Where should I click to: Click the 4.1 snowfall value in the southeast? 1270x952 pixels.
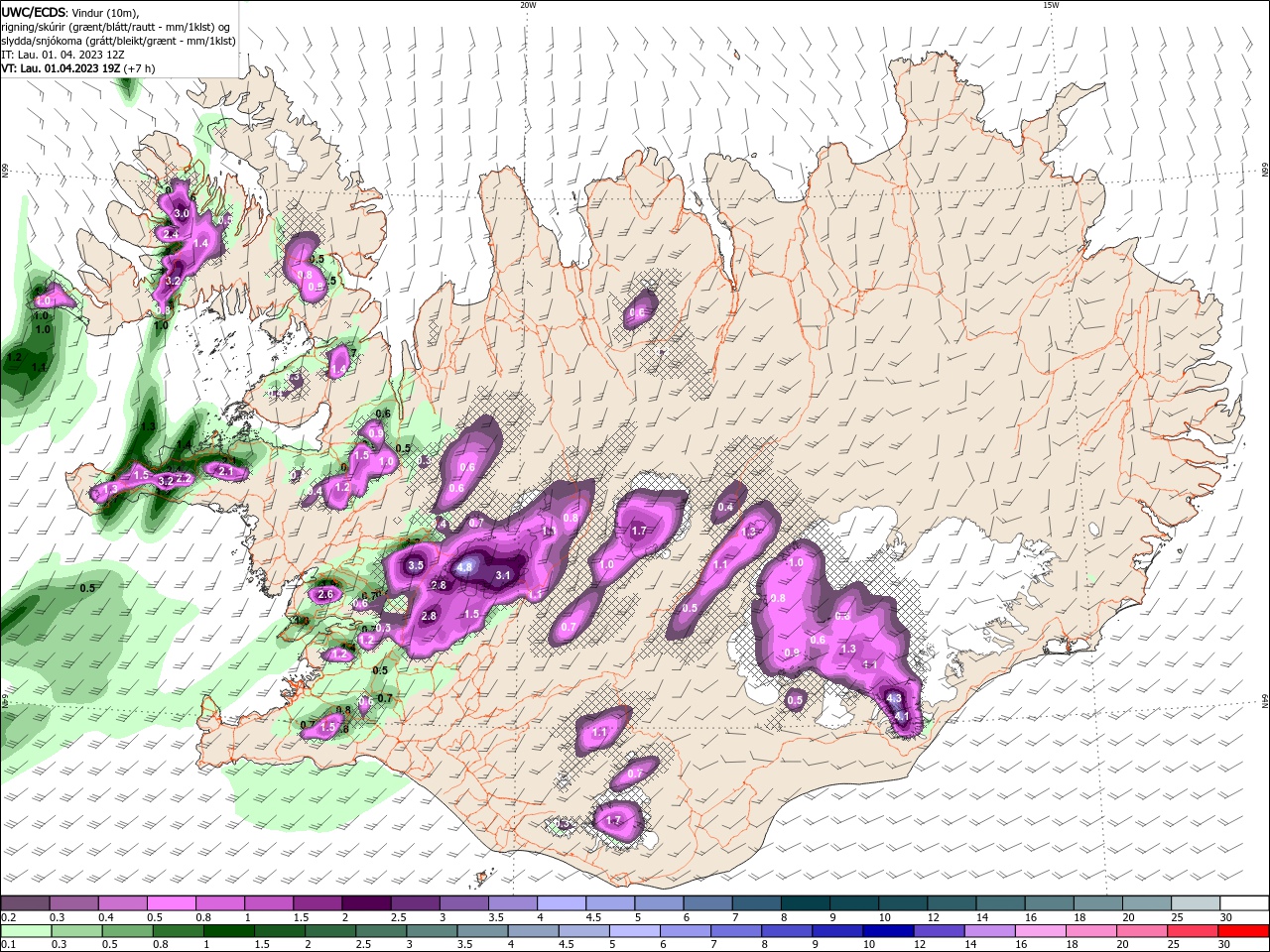(902, 716)
